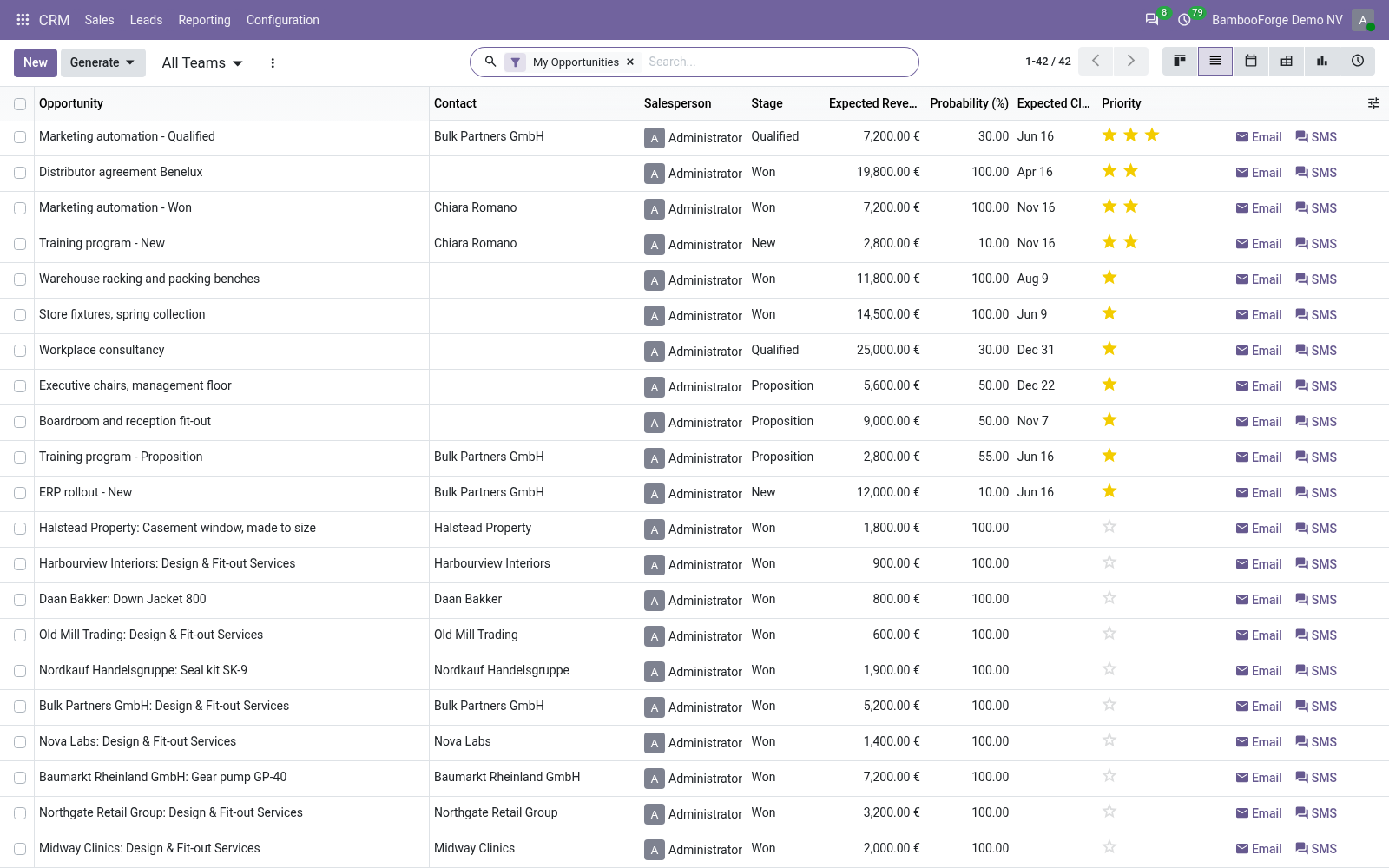Open the conversations message icon

pos(1152,20)
